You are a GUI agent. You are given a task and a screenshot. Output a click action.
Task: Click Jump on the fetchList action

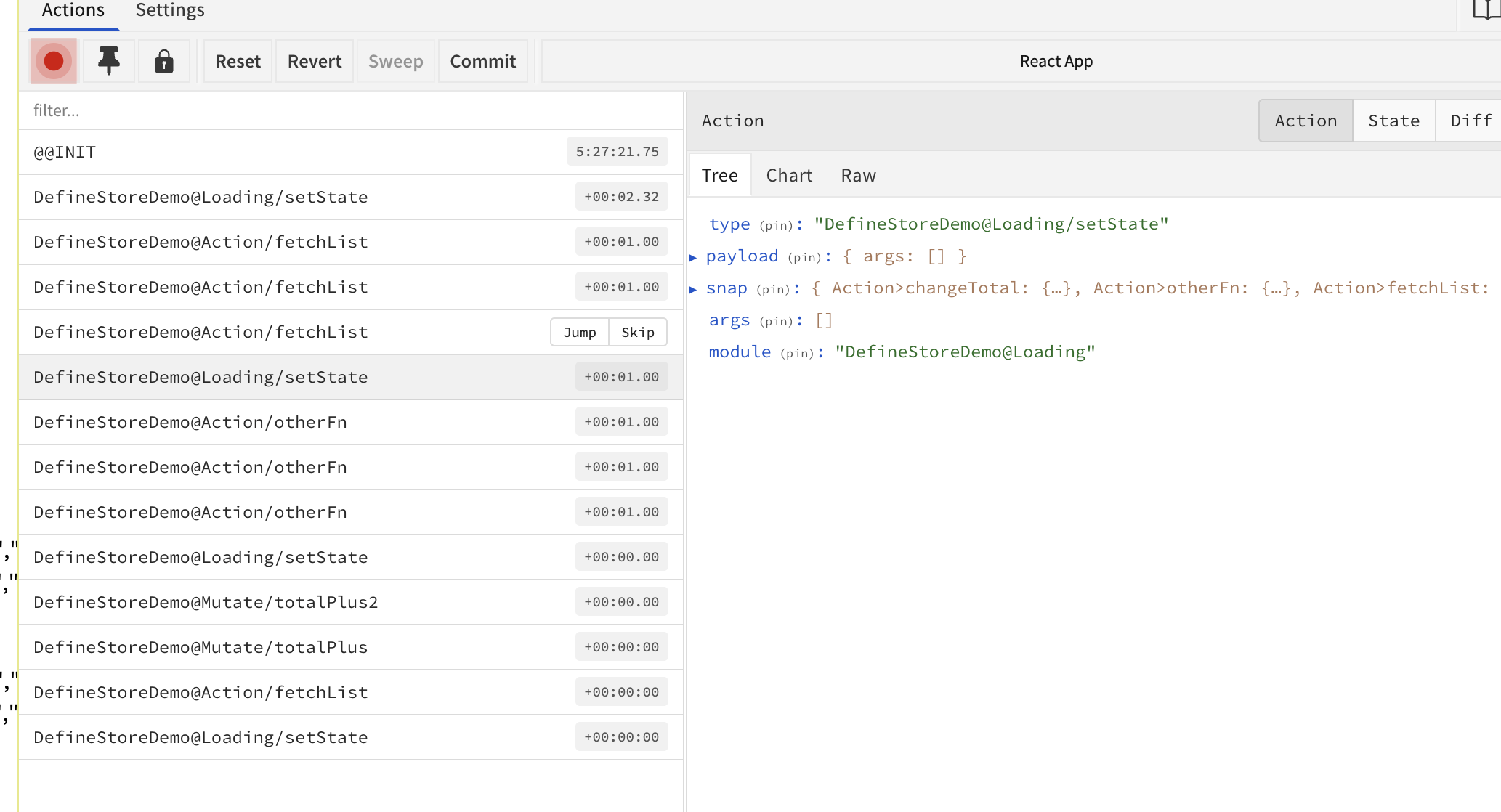tap(579, 333)
